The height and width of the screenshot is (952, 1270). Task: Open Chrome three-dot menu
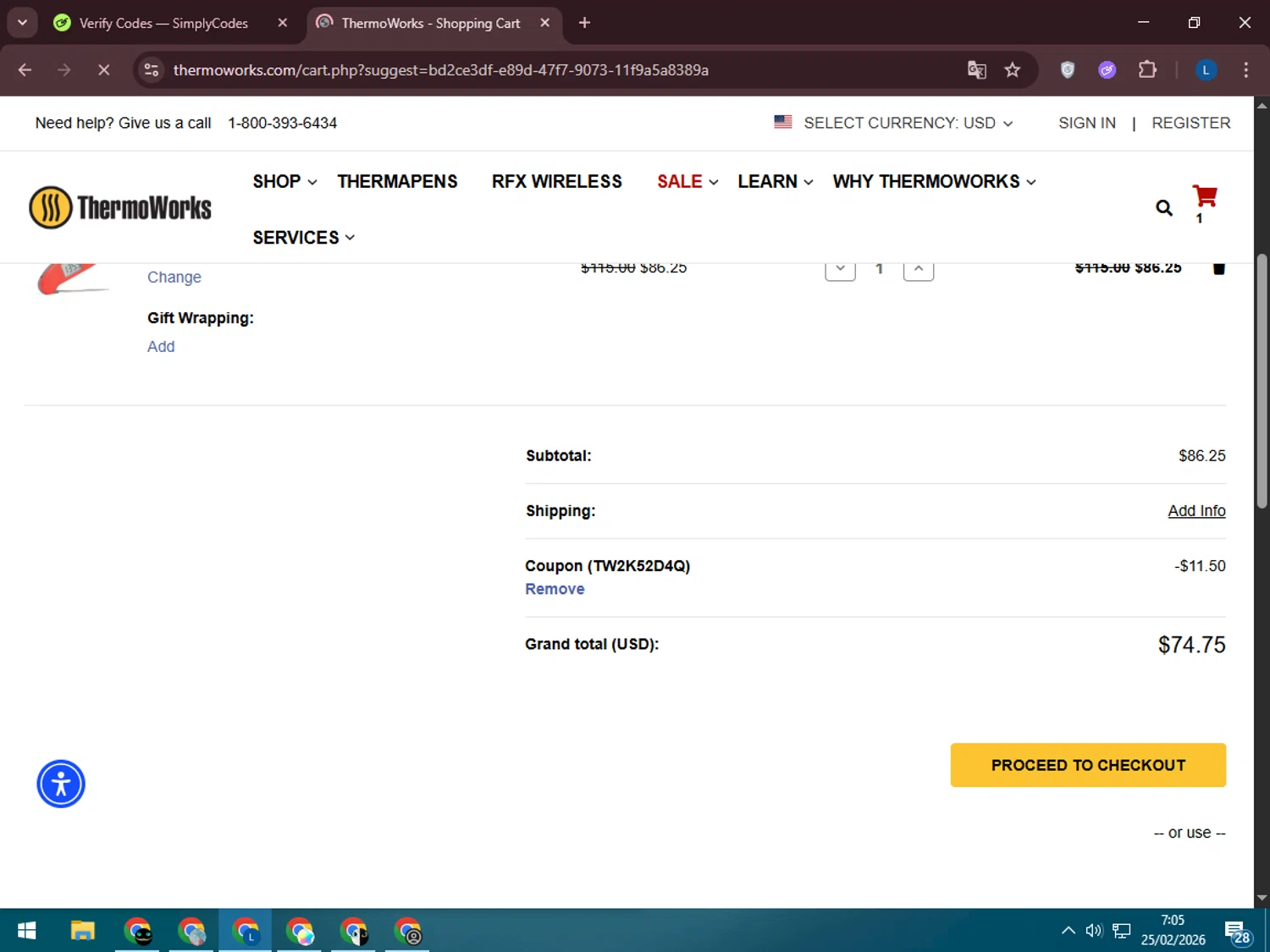(x=1245, y=70)
